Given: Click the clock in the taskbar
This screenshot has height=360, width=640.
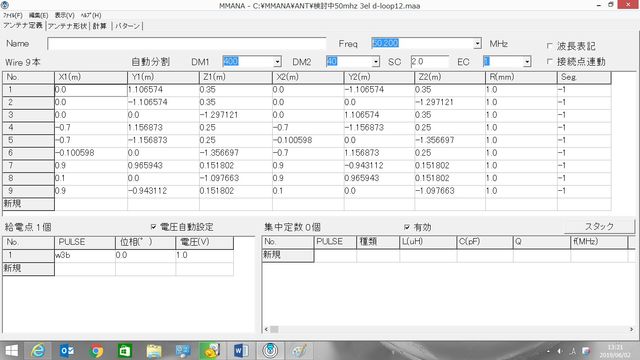Looking at the screenshot, I should click(x=616, y=351).
